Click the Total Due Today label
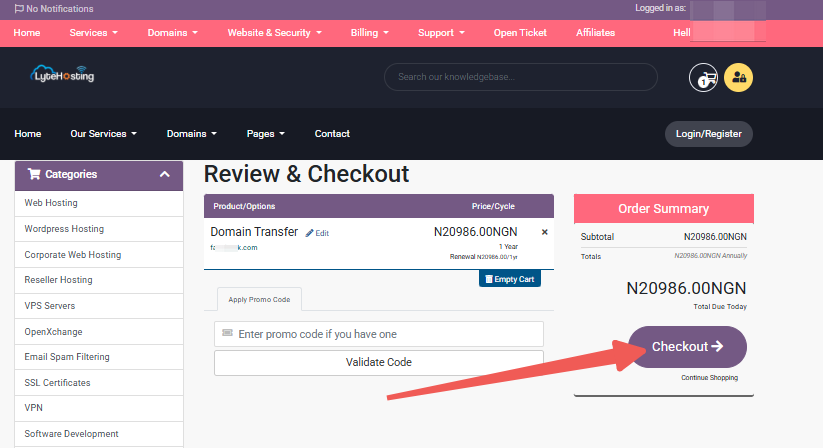 [720, 306]
